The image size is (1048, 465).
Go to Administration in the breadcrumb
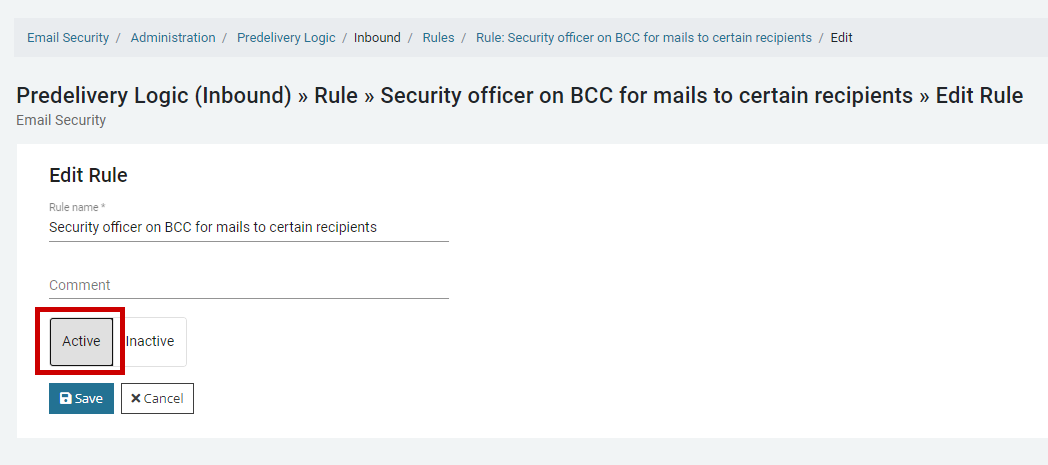tap(173, 38)
